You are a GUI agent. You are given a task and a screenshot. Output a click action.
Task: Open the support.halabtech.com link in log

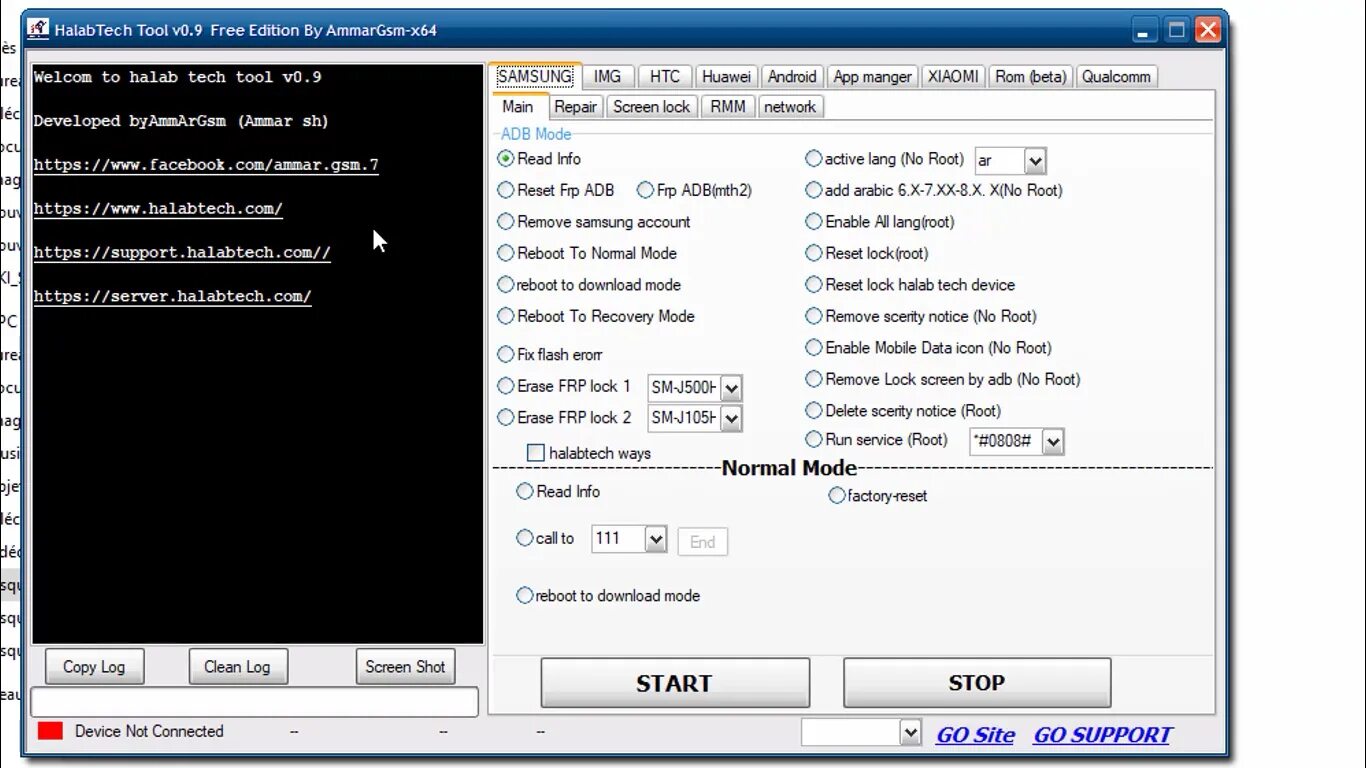pos(182,253)
